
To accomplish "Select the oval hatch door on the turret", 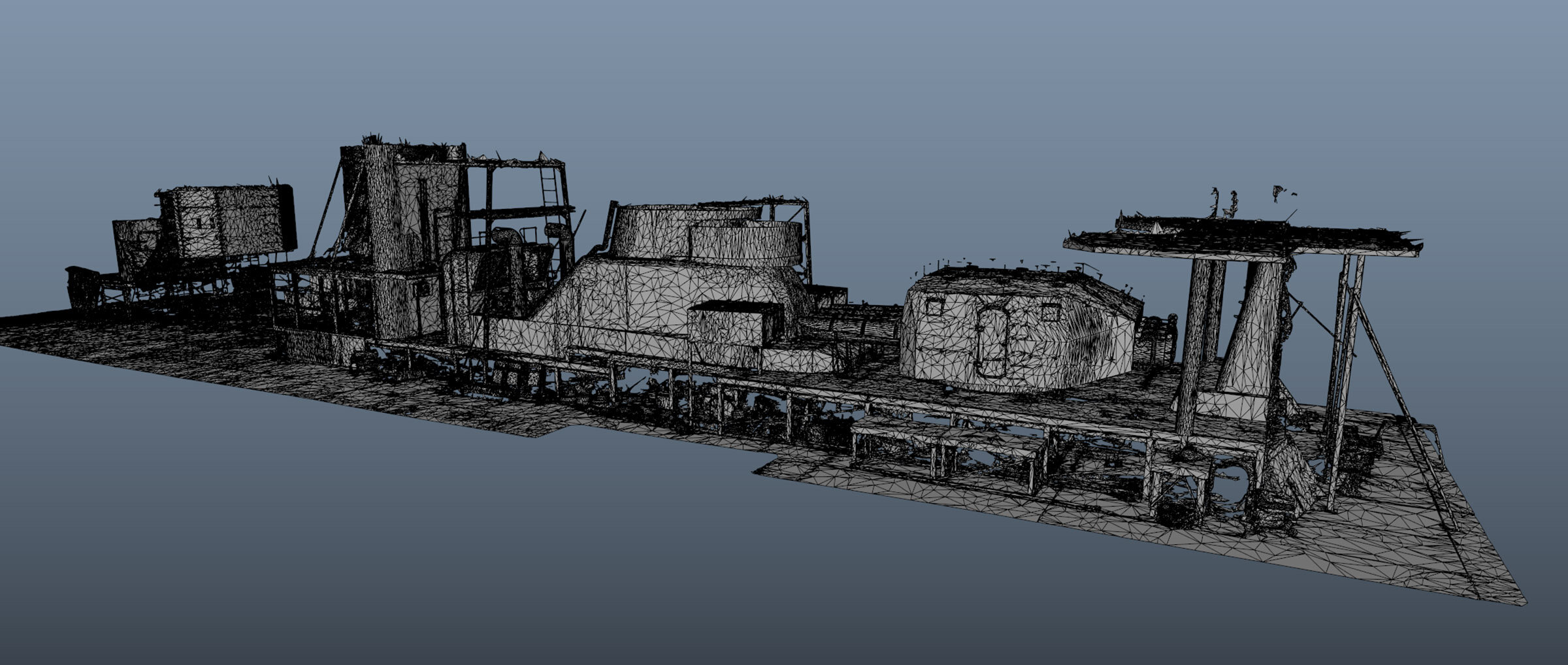I will coord(993,342).
